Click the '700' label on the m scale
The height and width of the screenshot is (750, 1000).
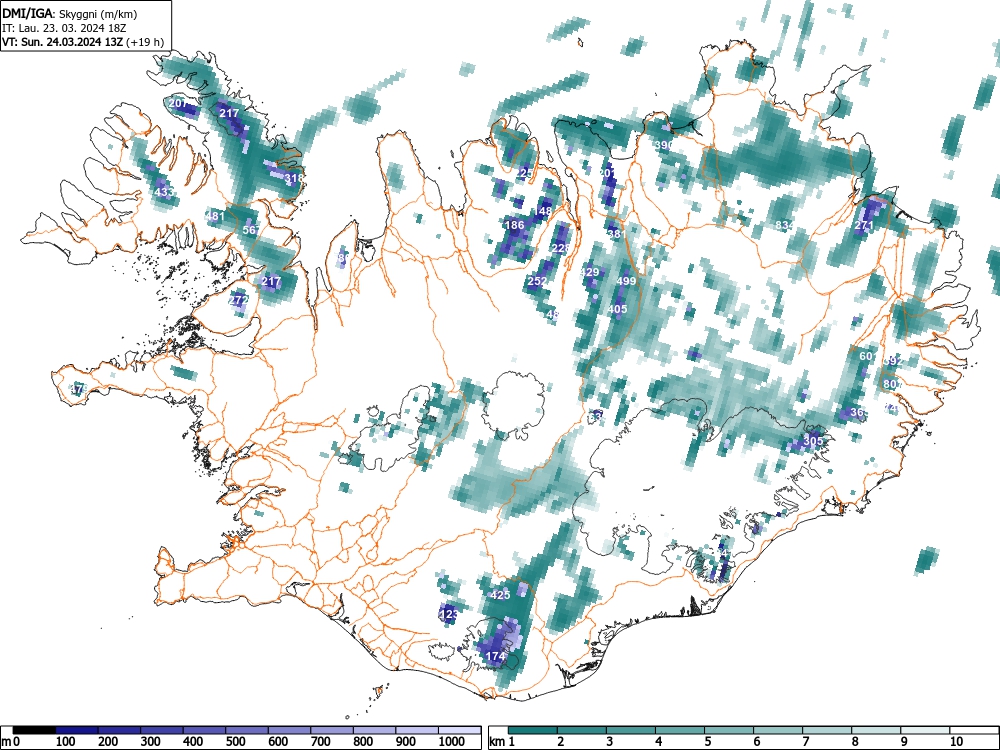(320, 742)
